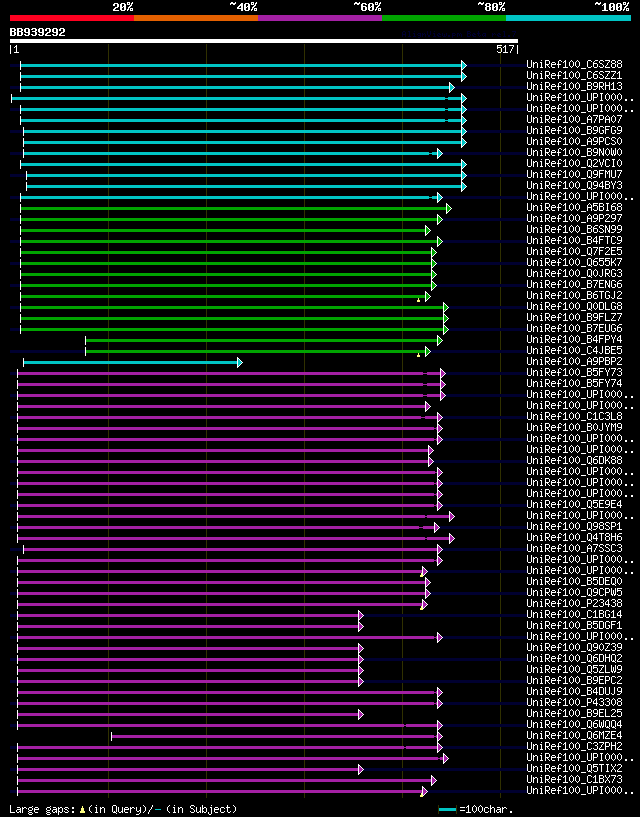Select hit label UniRef100_C1BG14
The width and height of the screenshot is (640, 817).
point(574,614)
